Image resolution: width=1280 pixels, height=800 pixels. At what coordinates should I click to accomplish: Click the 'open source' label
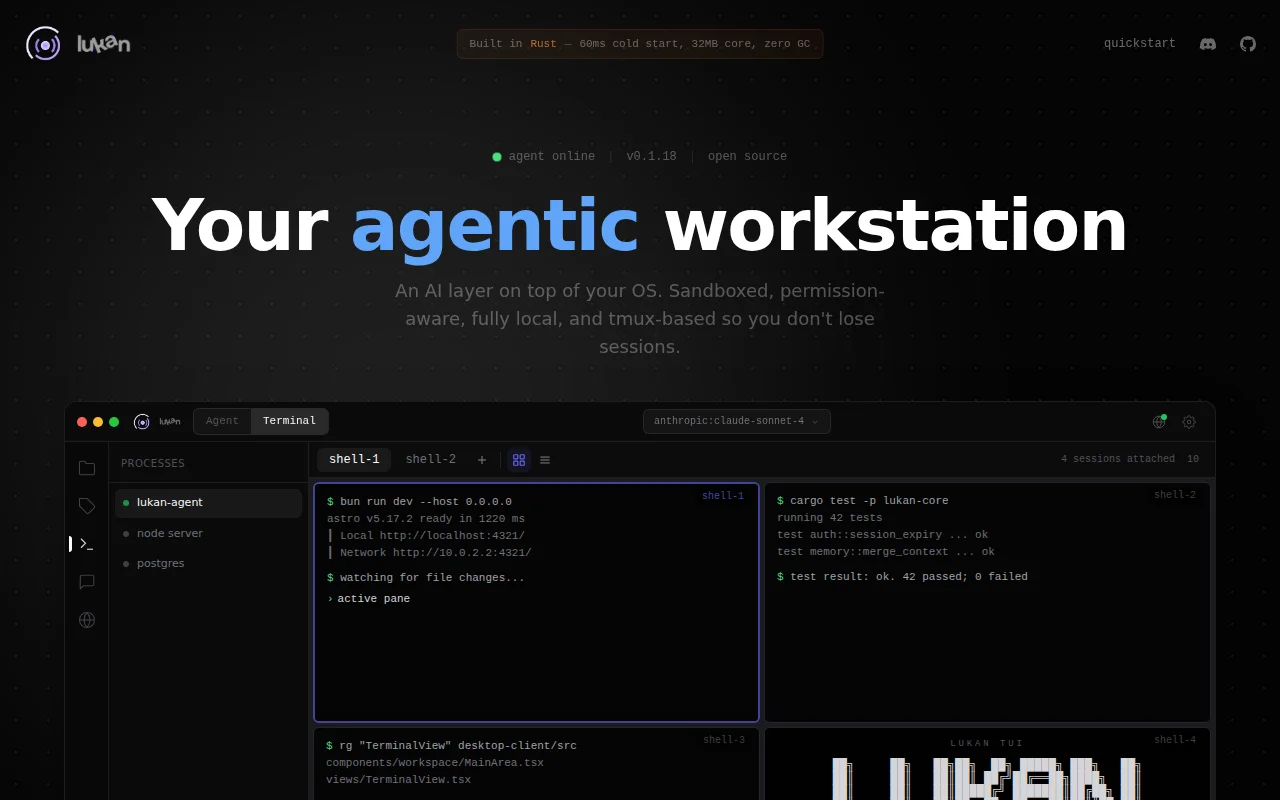[x=747, y=157]
